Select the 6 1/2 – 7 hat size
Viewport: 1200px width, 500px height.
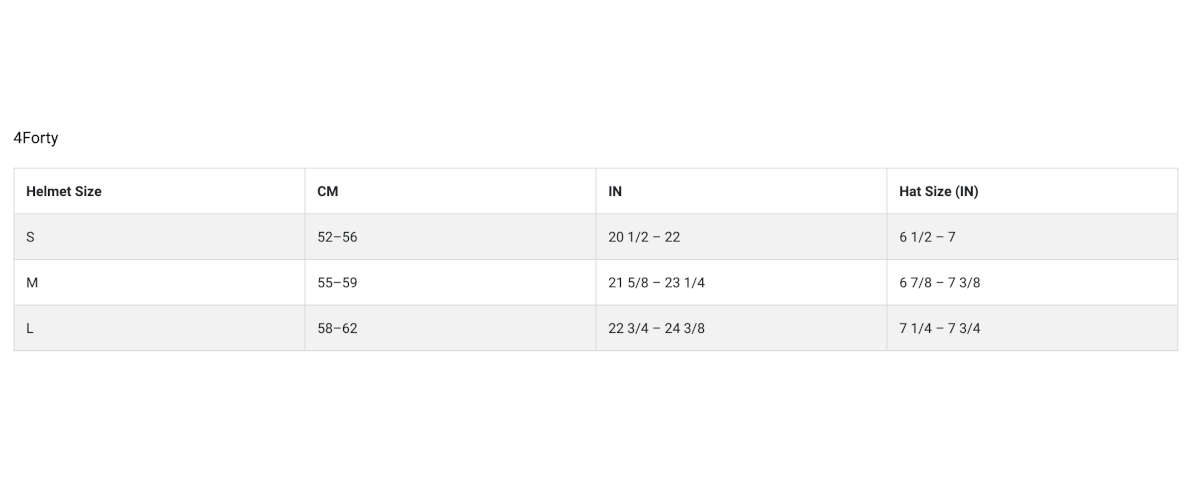[927, 237]
